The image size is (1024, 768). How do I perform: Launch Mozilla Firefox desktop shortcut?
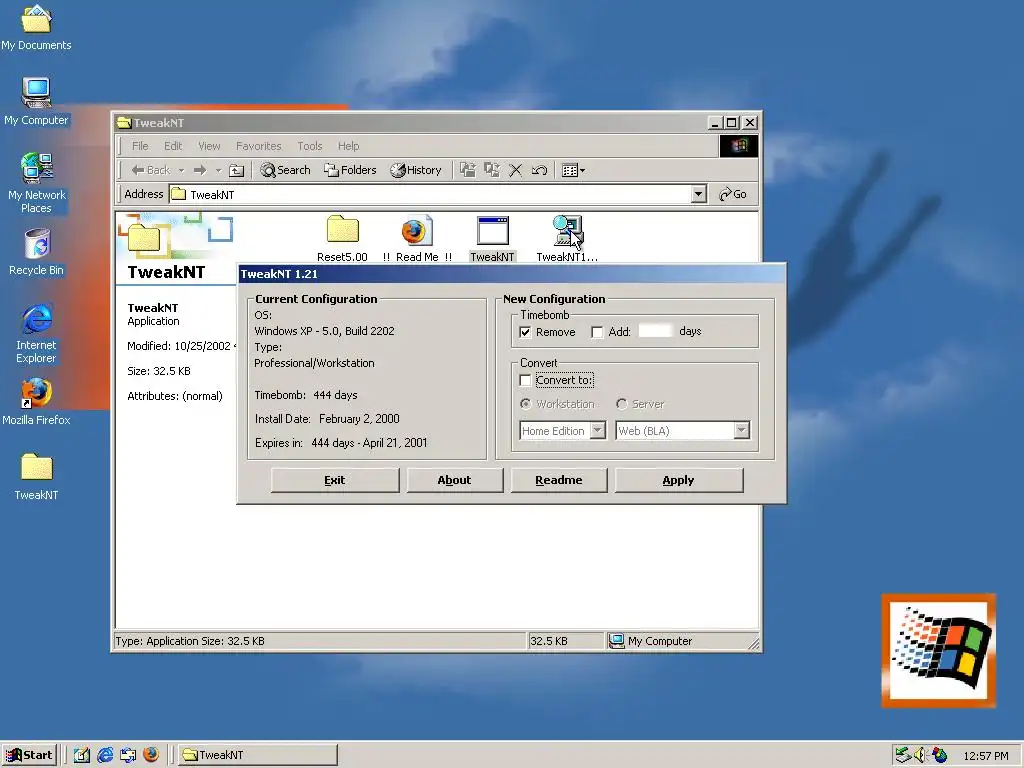[x=36, y=402]
